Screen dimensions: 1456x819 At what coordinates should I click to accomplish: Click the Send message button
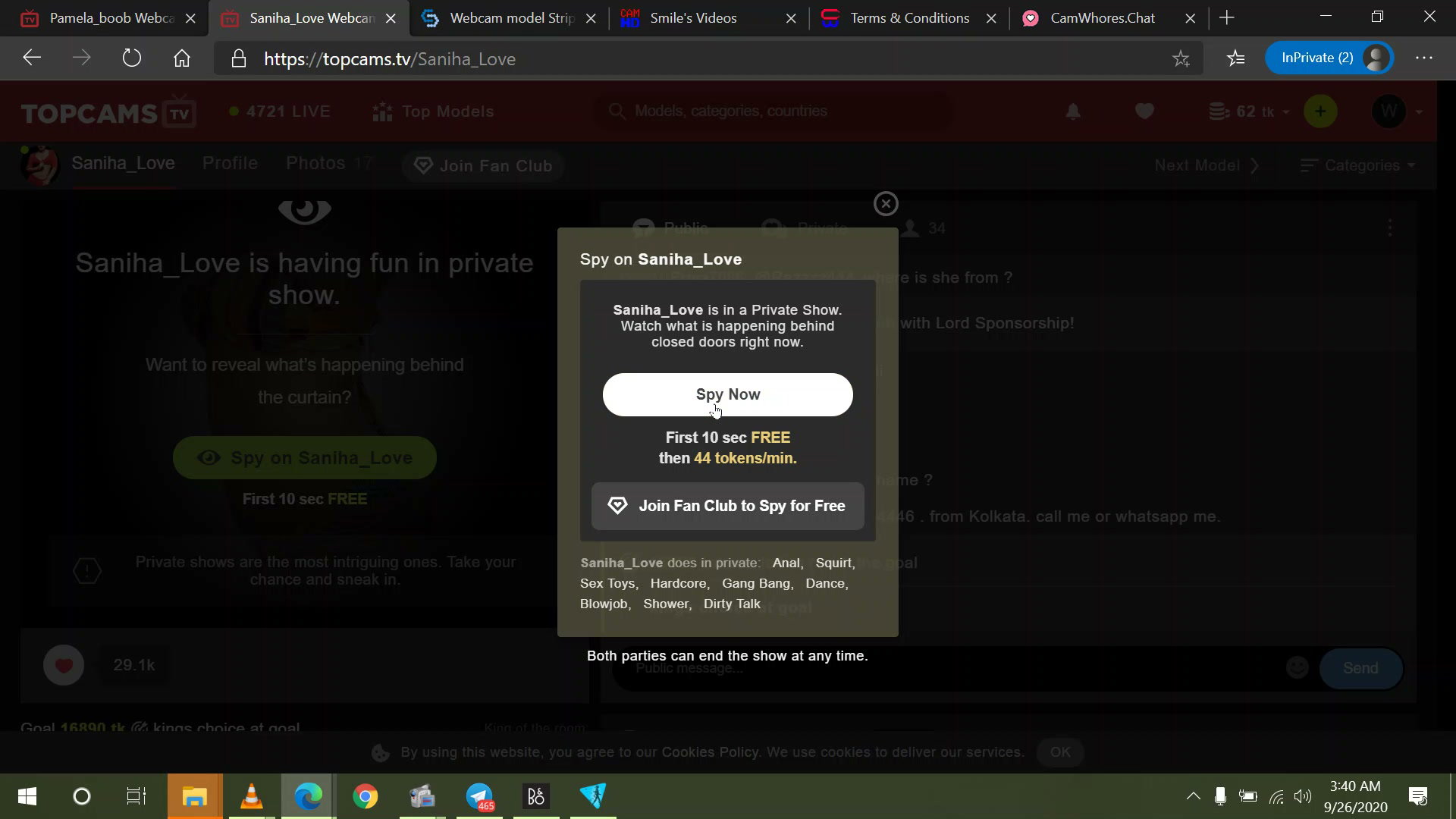1360,668
